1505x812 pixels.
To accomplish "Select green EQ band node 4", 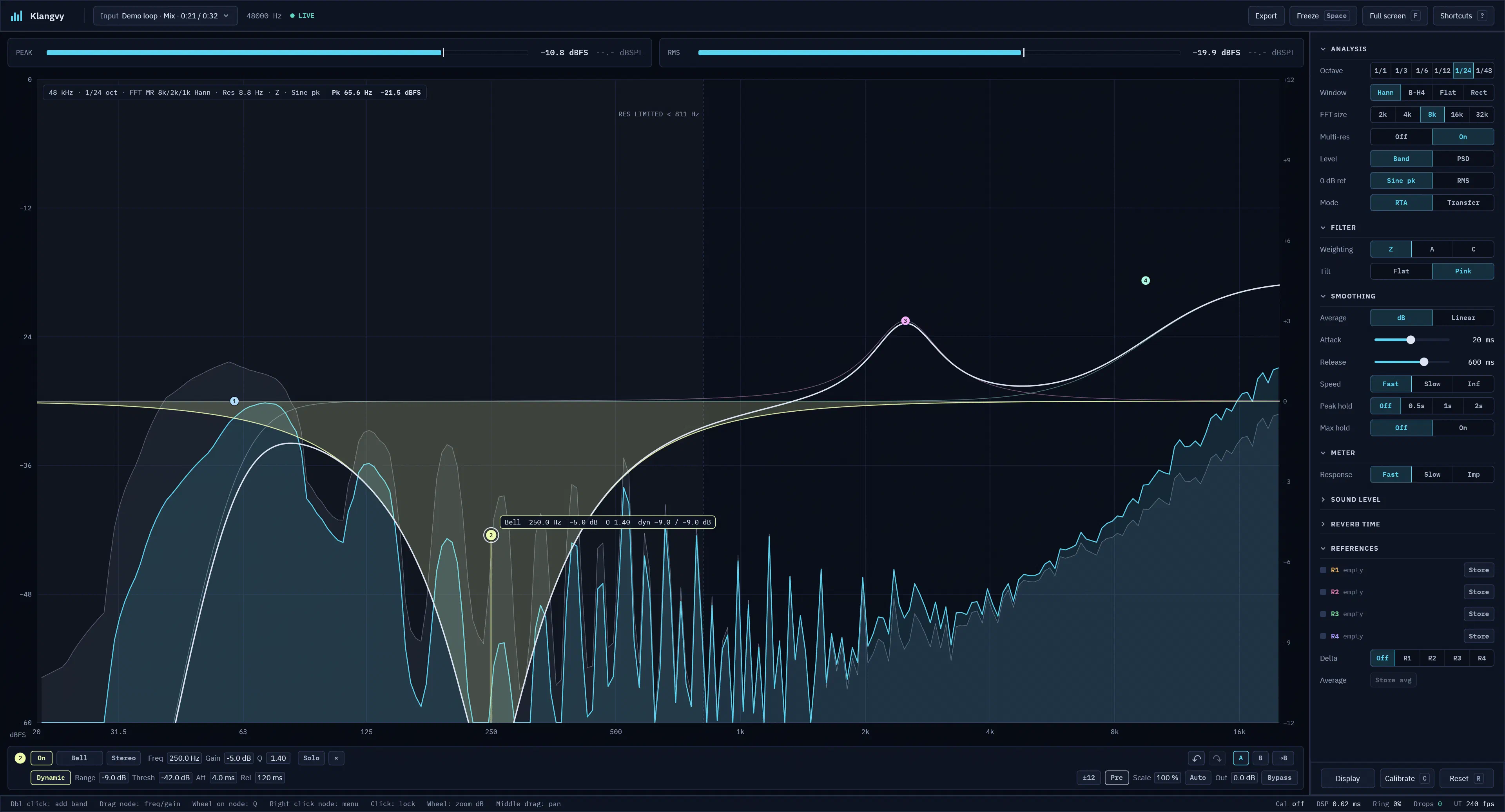I will (x=1145, y=281).
